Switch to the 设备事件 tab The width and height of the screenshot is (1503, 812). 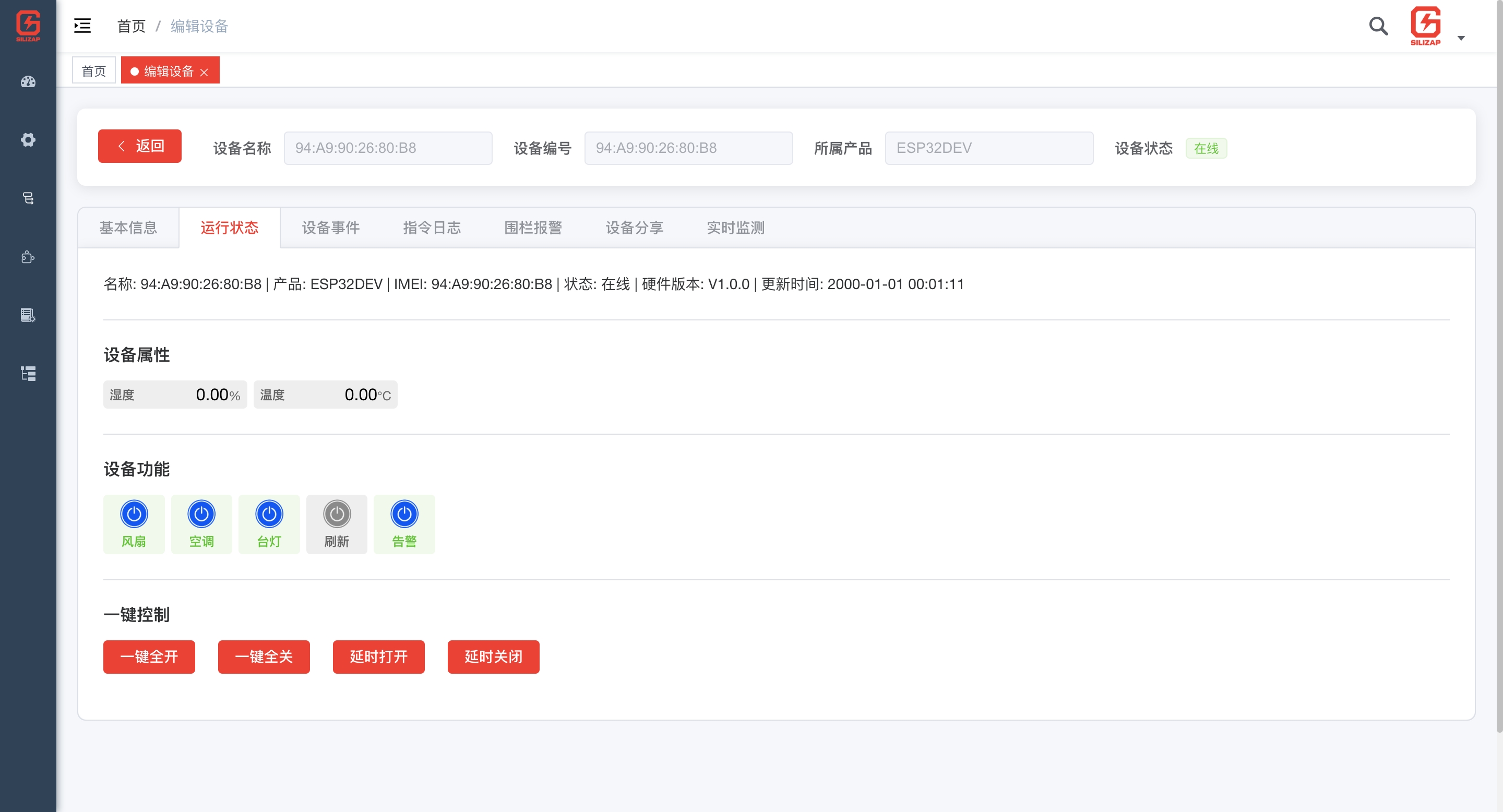tap(330, 228)
